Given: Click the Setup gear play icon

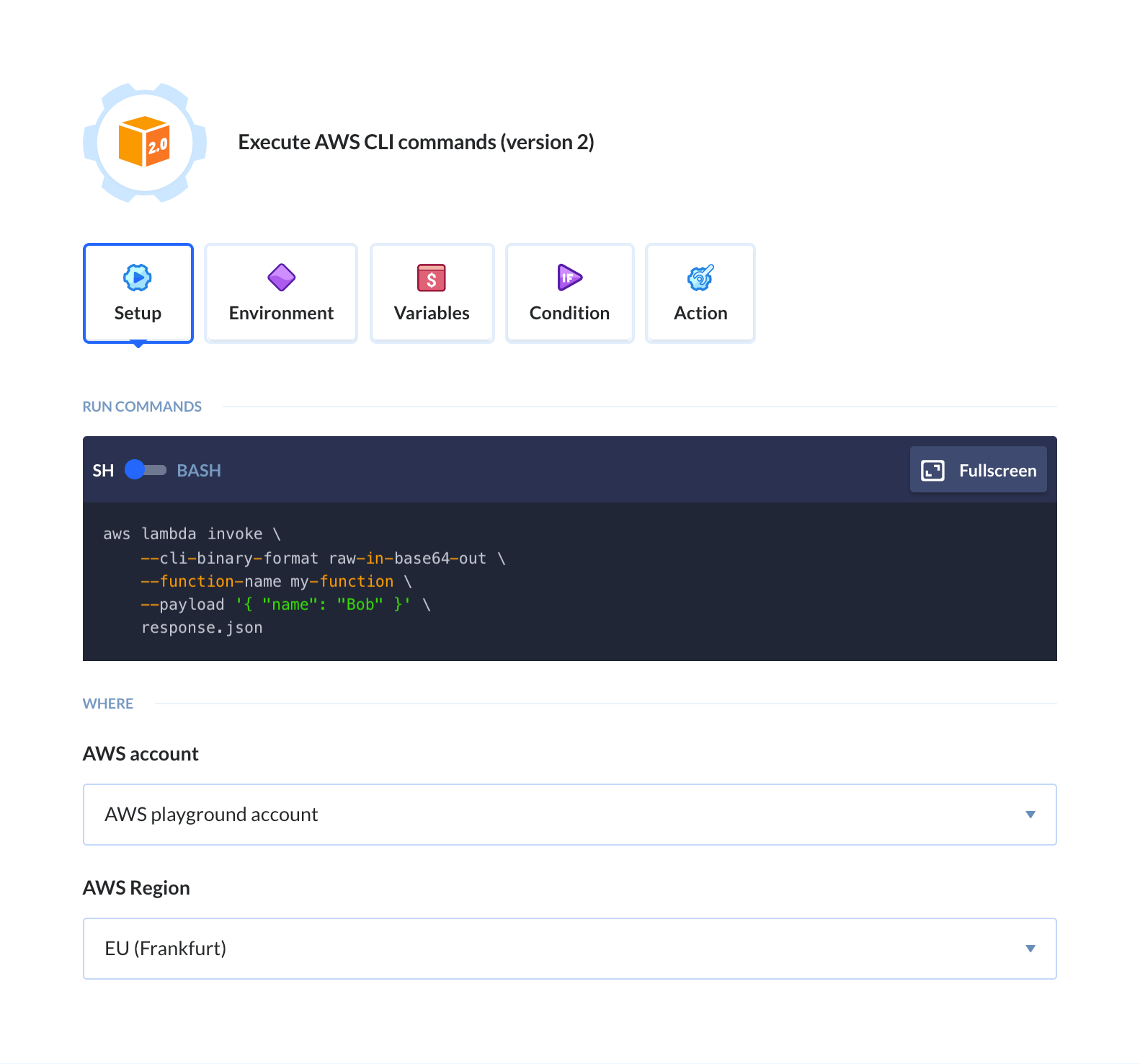Looking at the screenshot, I should tap(138, 278).
